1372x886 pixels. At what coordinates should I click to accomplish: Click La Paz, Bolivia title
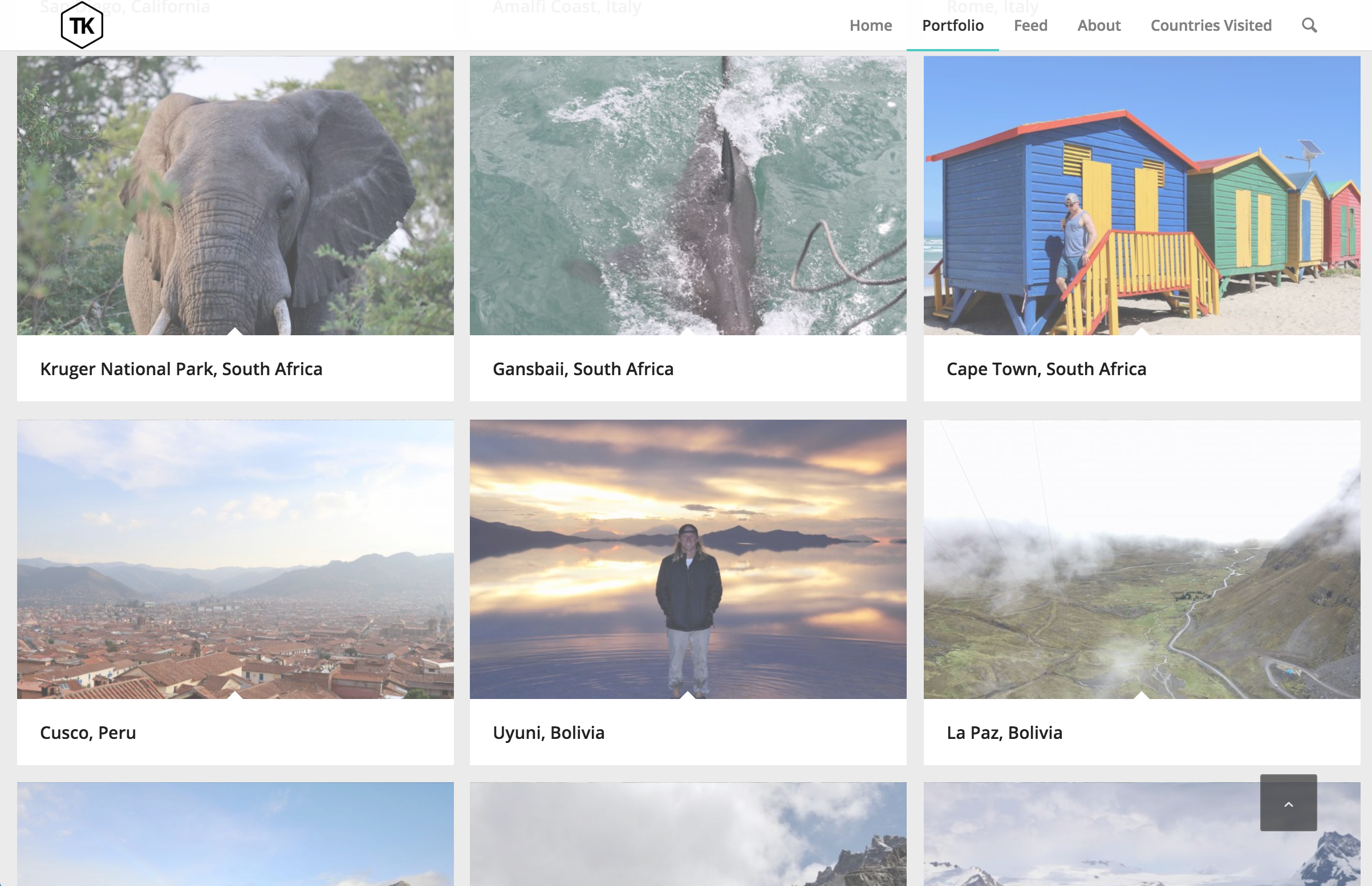tap(1004, 733)
